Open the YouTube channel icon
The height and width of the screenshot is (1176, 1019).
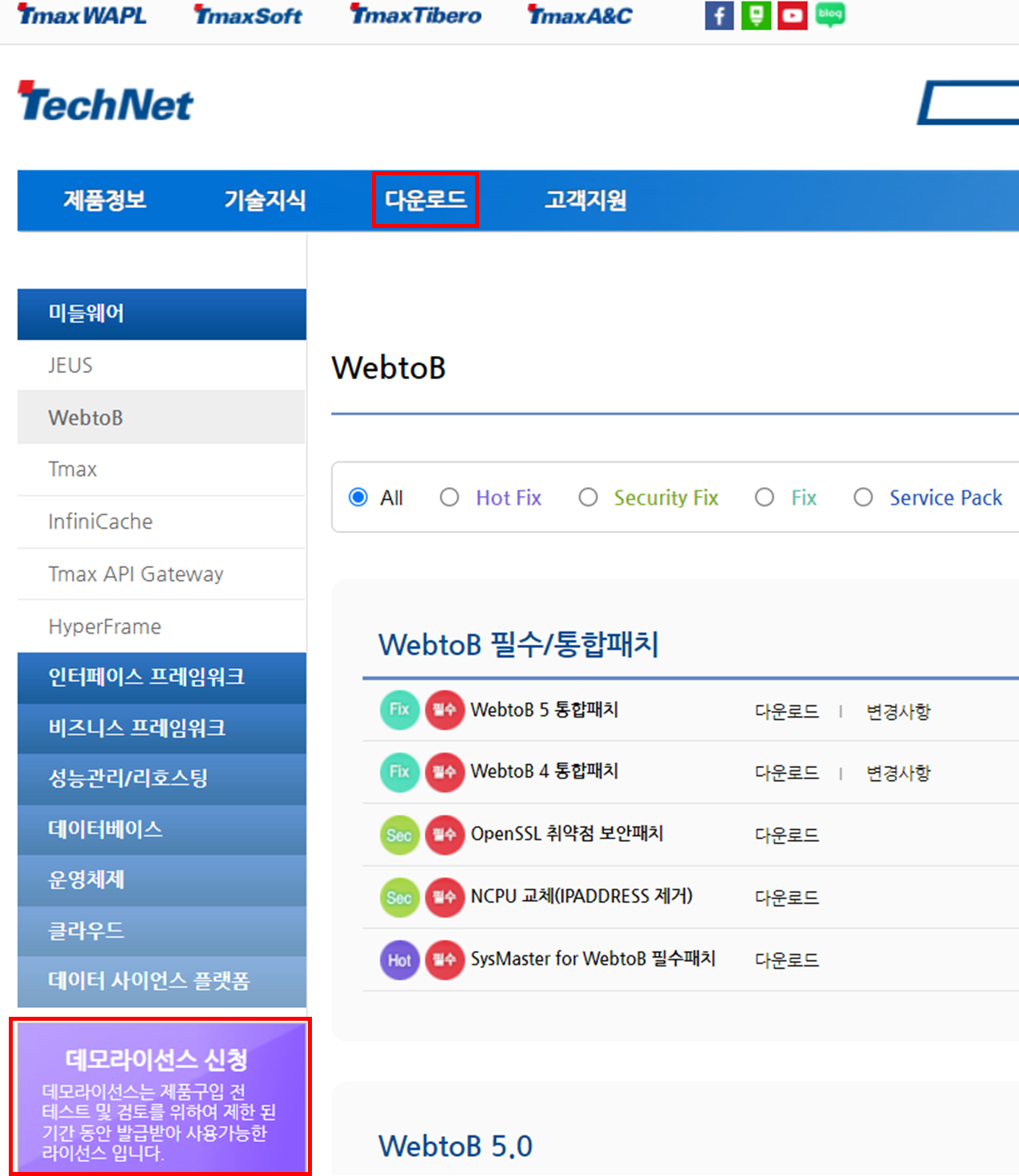[792, 15]
